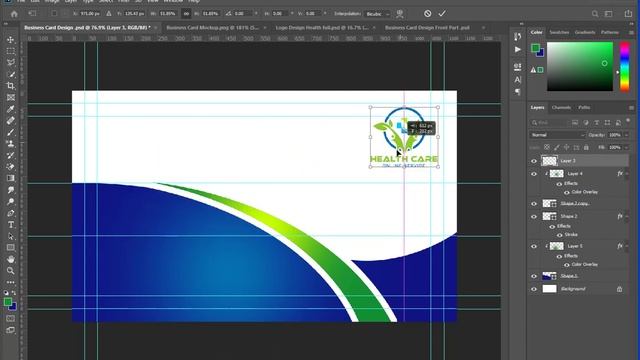Switch to the Channels tab

click(561, 108)
